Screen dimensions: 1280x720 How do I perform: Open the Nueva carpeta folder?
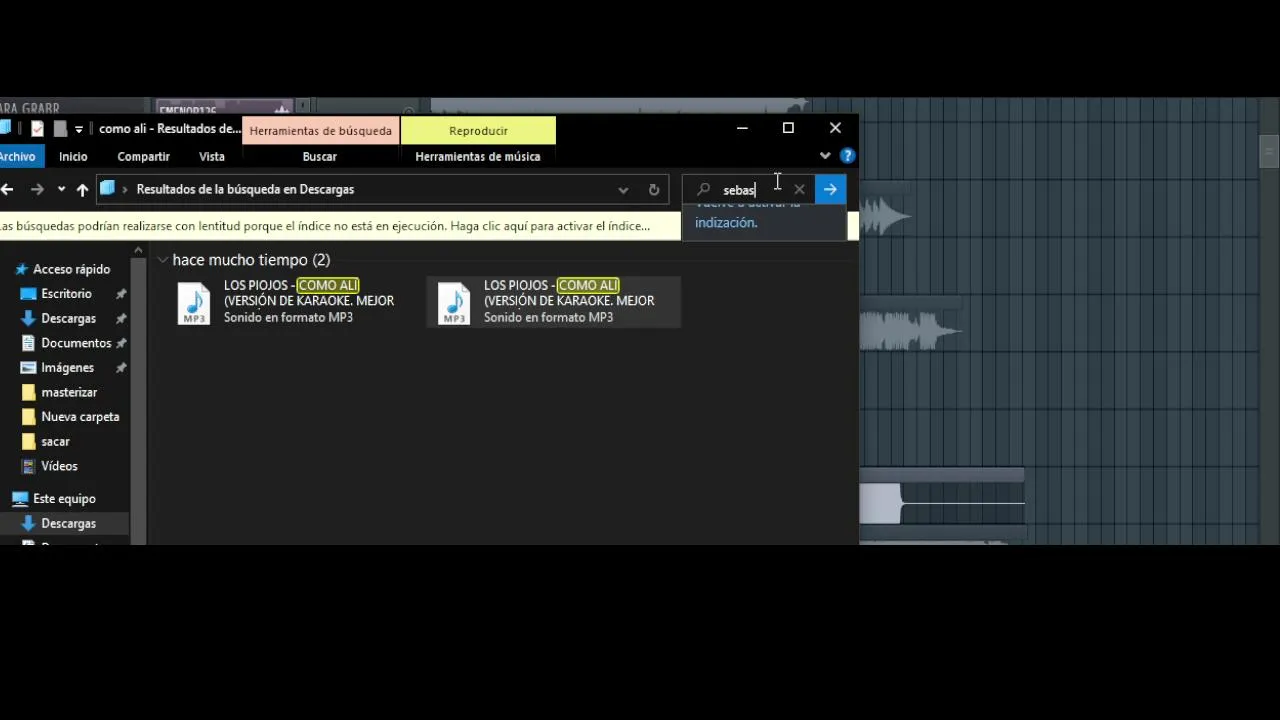(x=80, y=417)
